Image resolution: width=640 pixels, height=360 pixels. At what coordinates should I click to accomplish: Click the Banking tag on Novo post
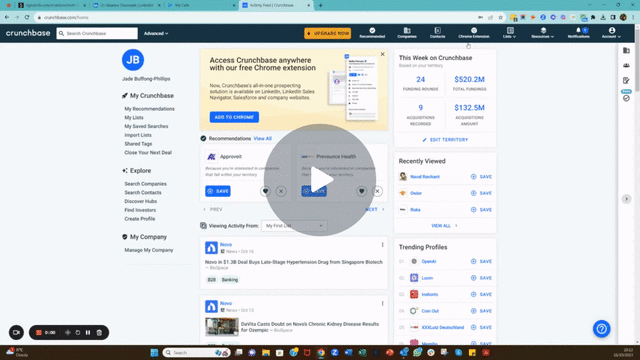click(x=230, y=280)
